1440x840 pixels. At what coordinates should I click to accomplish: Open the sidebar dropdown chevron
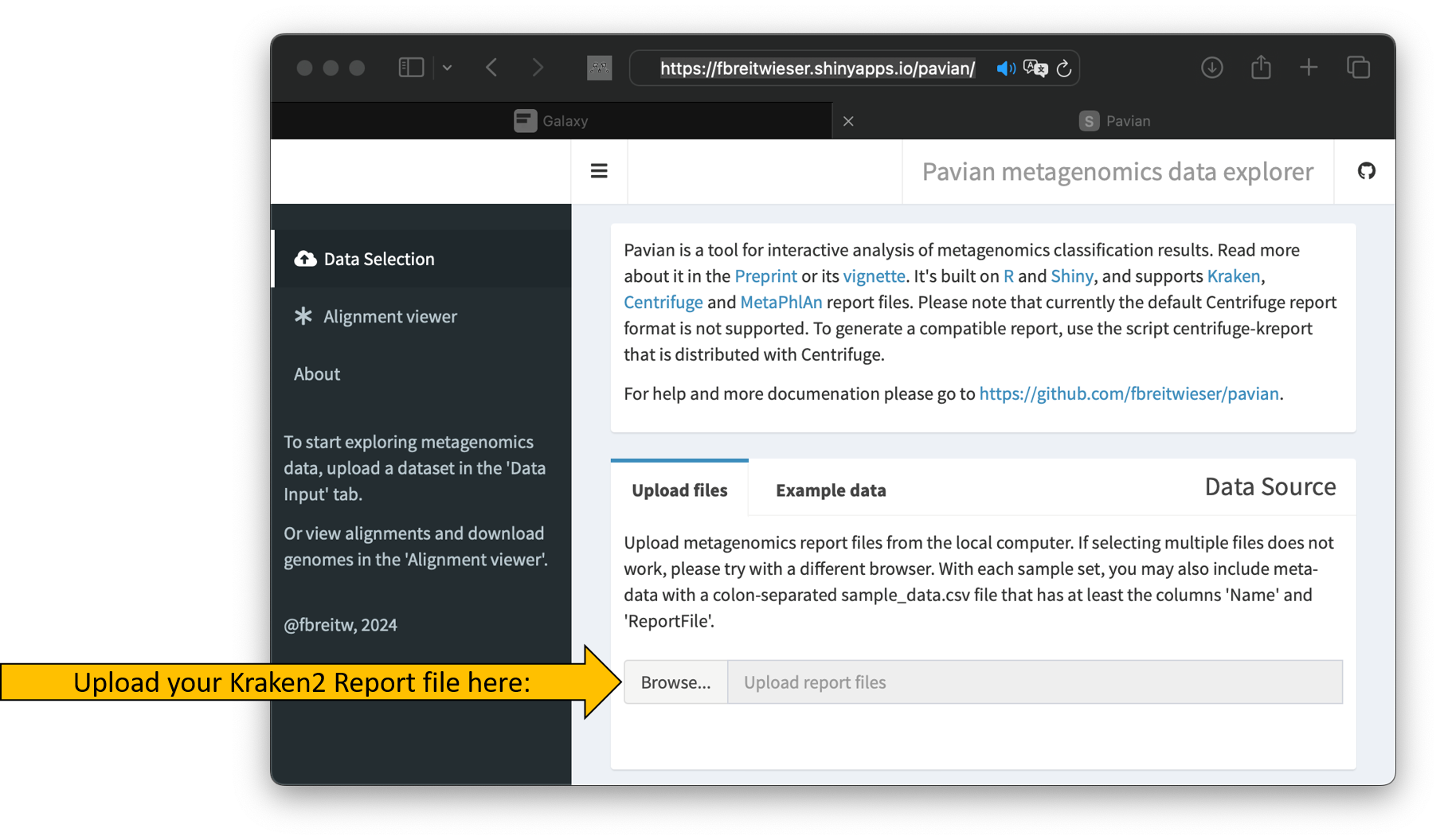click(448, 68)
